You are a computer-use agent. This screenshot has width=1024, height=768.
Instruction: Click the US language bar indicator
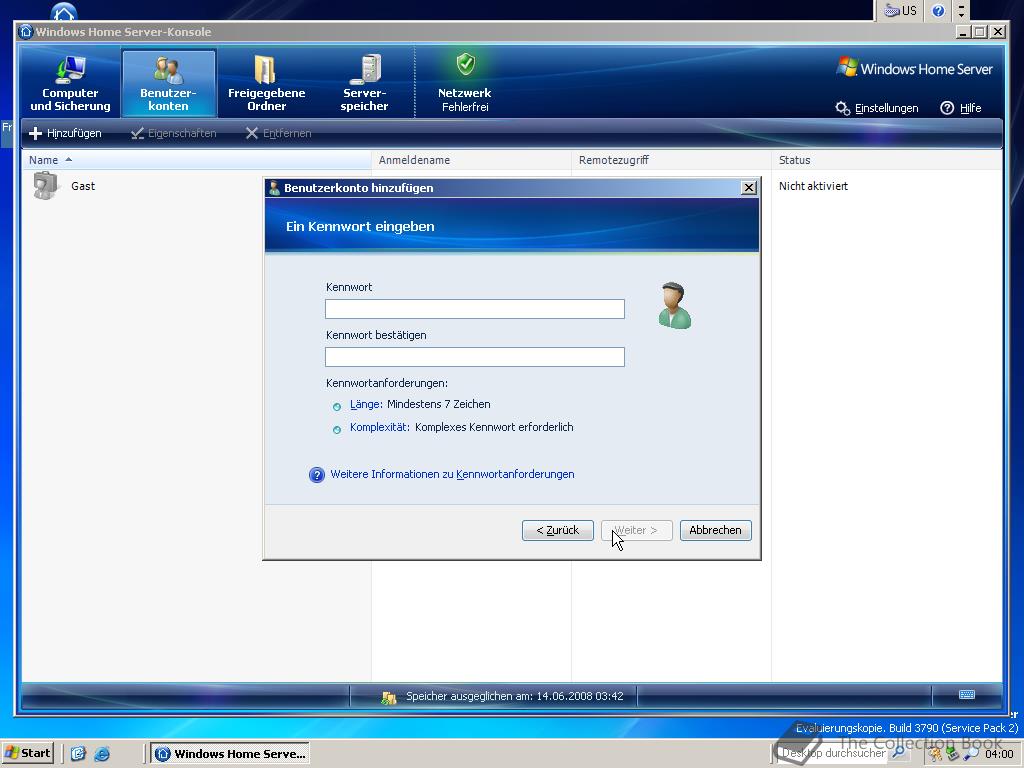tap(901, 10)
